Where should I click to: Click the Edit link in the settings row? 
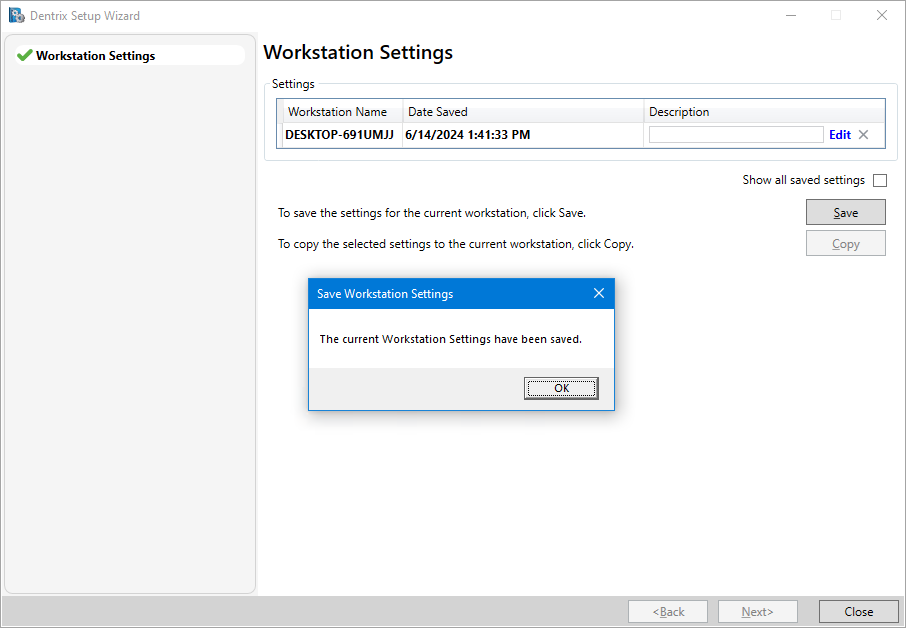coord(840,135)
